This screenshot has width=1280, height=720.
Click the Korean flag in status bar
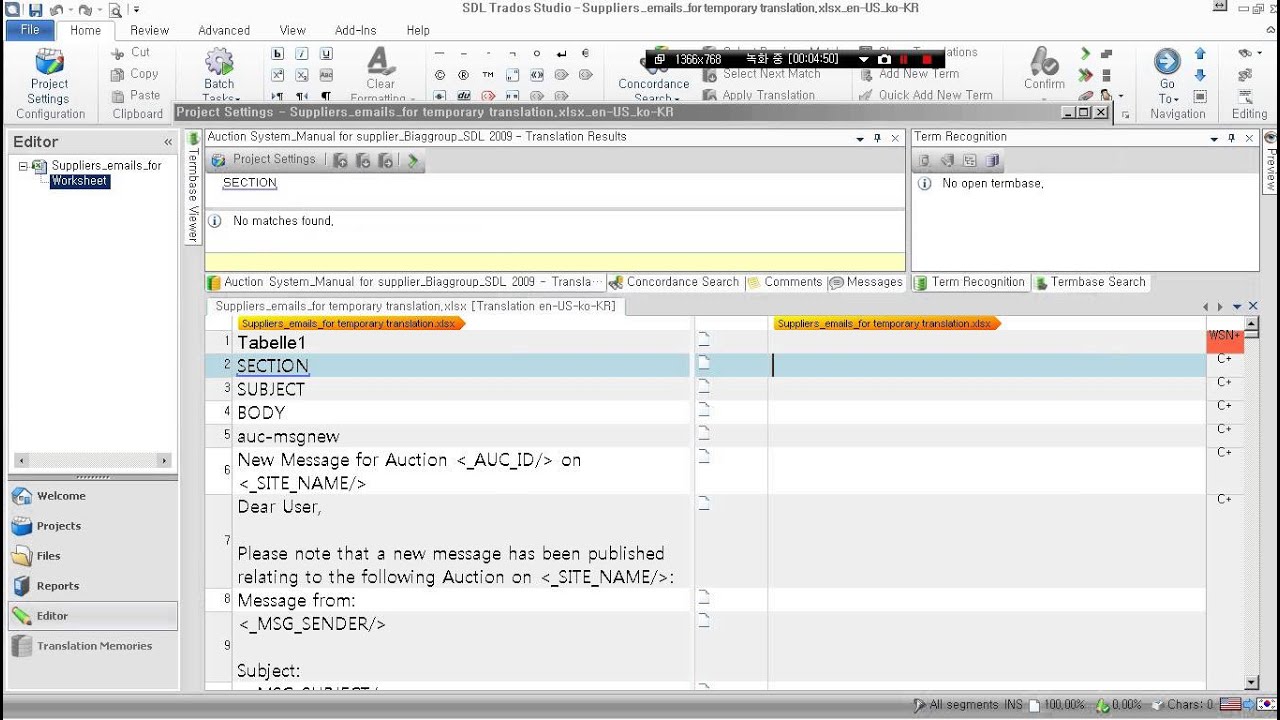pos(1266,705)
